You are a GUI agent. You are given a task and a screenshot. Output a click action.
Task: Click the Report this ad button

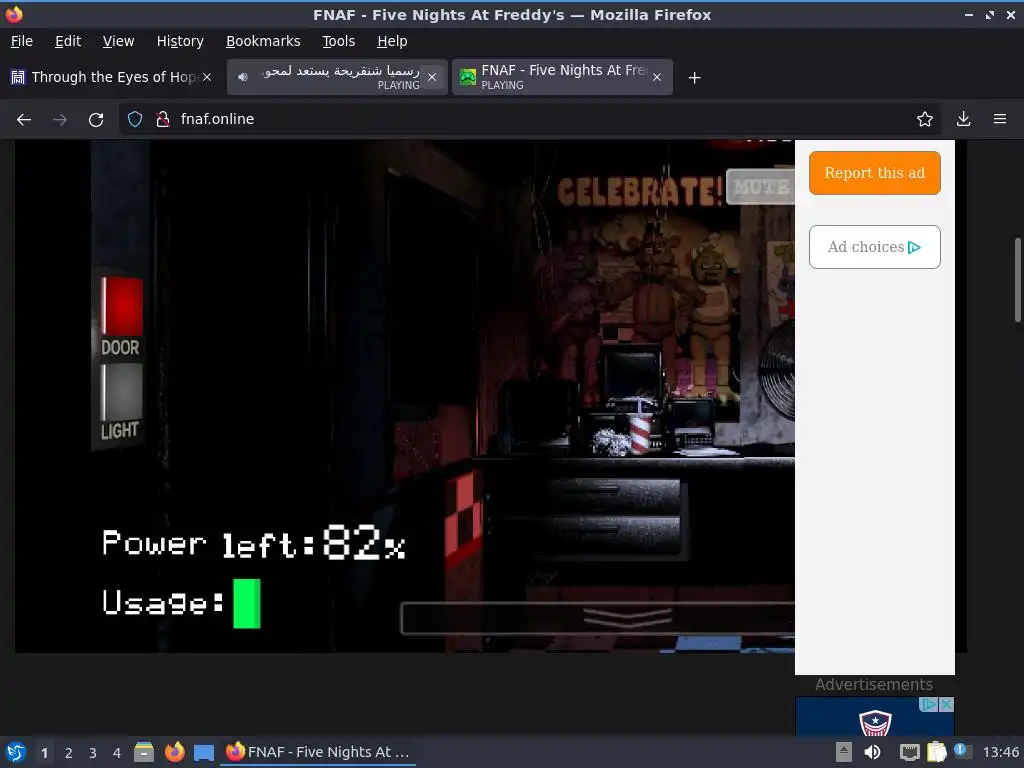[x=874, y=173]
